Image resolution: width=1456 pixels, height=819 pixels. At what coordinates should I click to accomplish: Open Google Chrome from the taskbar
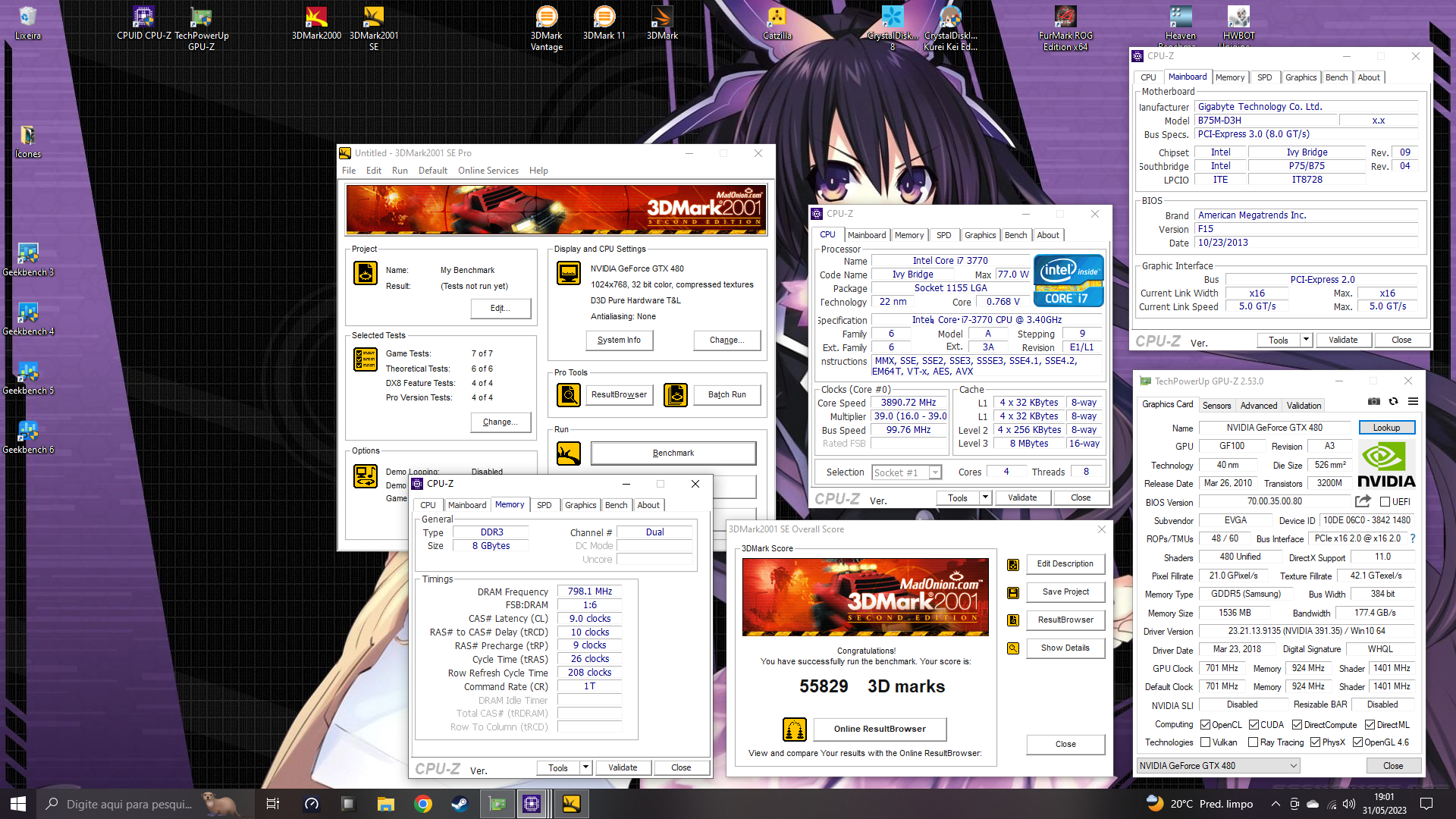pyautogui.click(x=423, y=804)
